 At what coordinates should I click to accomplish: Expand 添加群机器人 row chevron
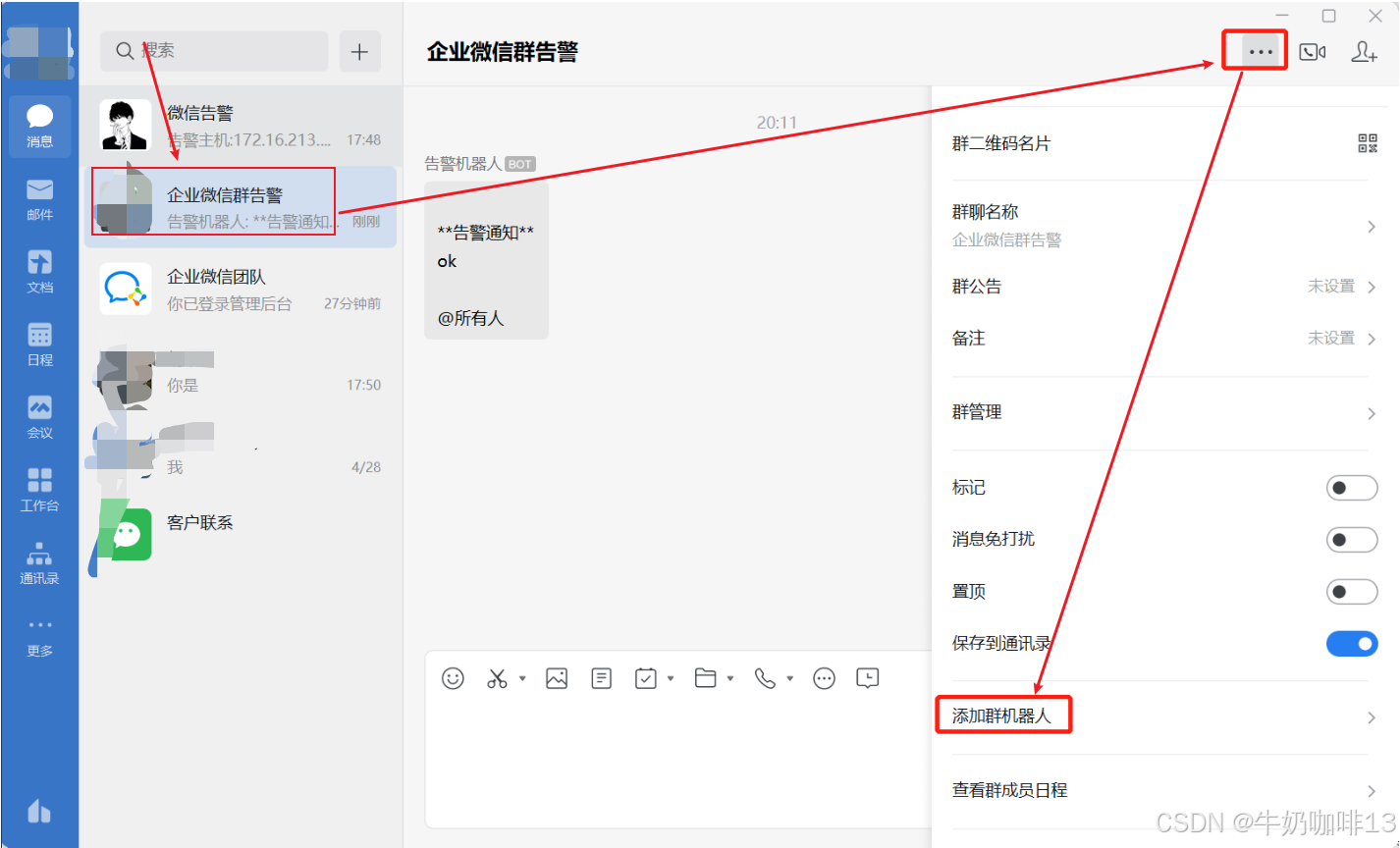1372,717
